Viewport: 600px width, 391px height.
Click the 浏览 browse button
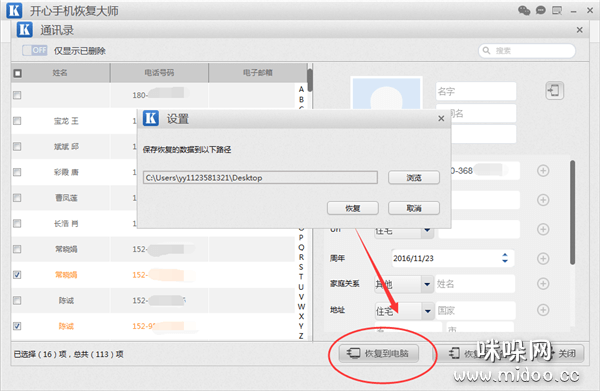point(414,178)
